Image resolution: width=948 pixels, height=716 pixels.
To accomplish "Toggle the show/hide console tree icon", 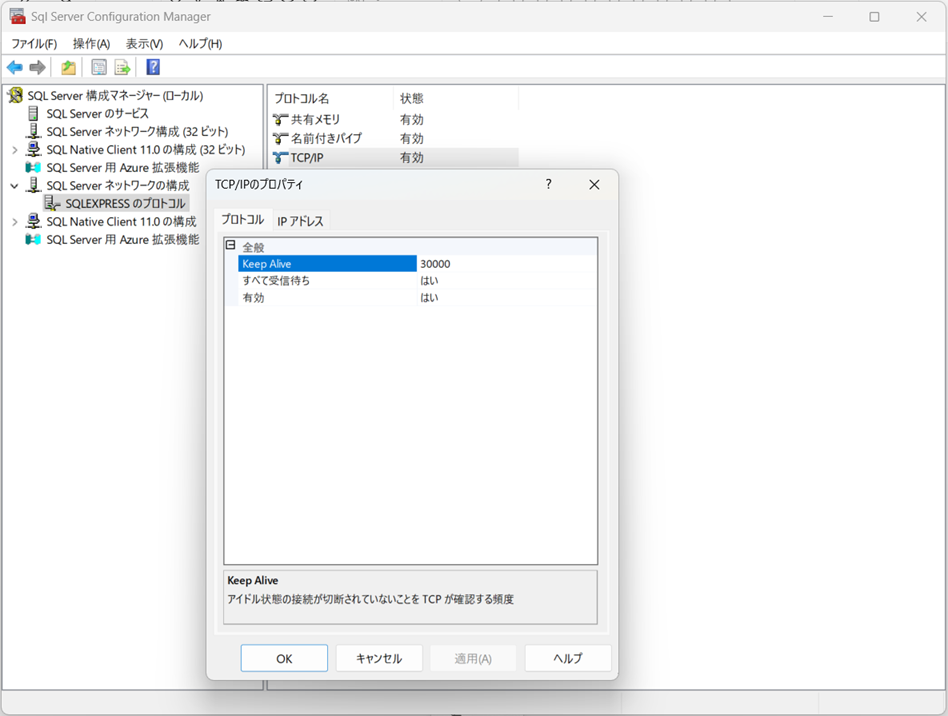I will point(99,67).
